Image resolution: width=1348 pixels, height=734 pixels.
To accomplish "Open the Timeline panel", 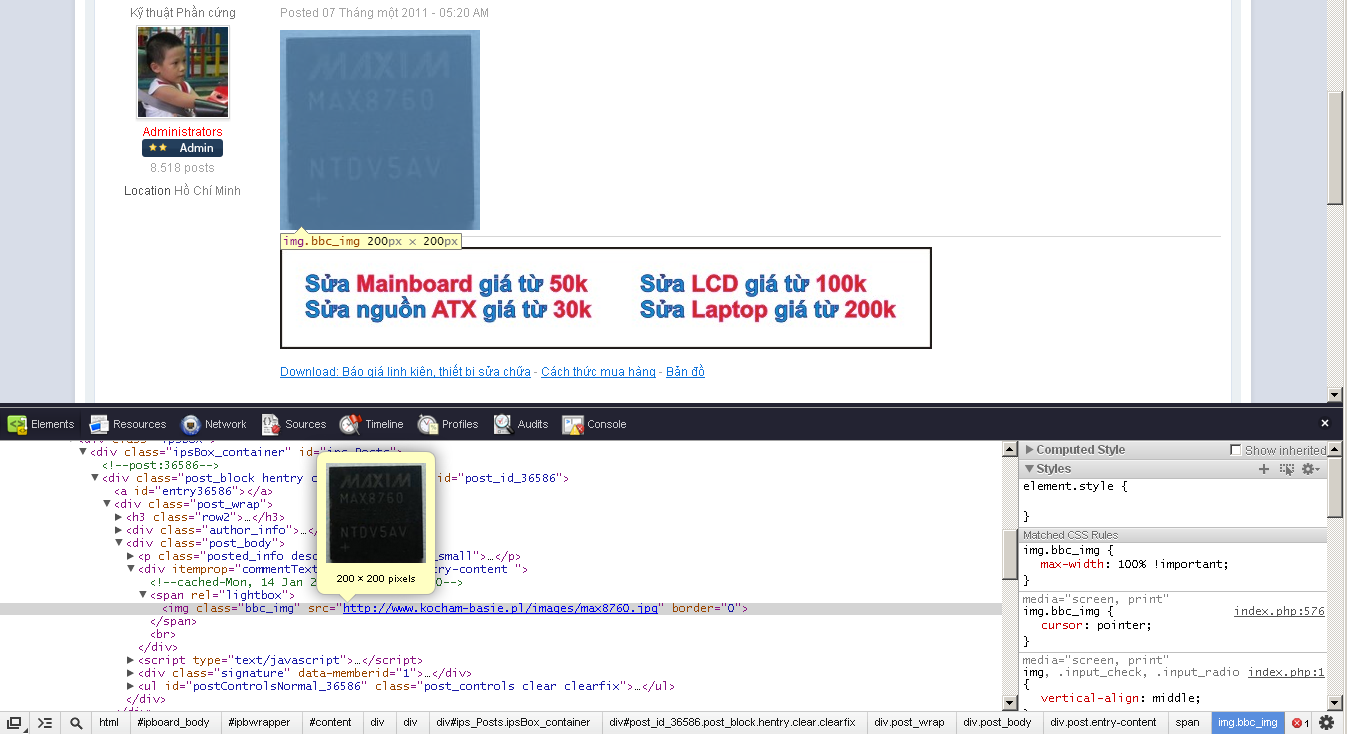I will pyautogui.click(x=372, y=424).
